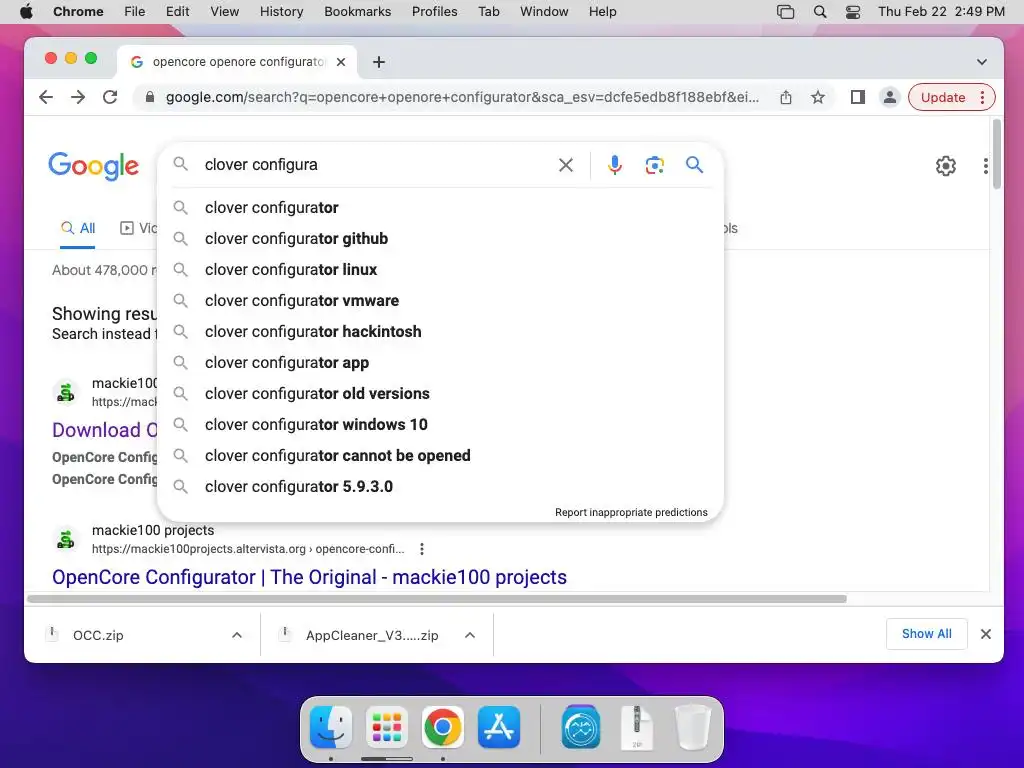Select suggestion clover configurator github
1024x768 pixels.
coord(440,239)
